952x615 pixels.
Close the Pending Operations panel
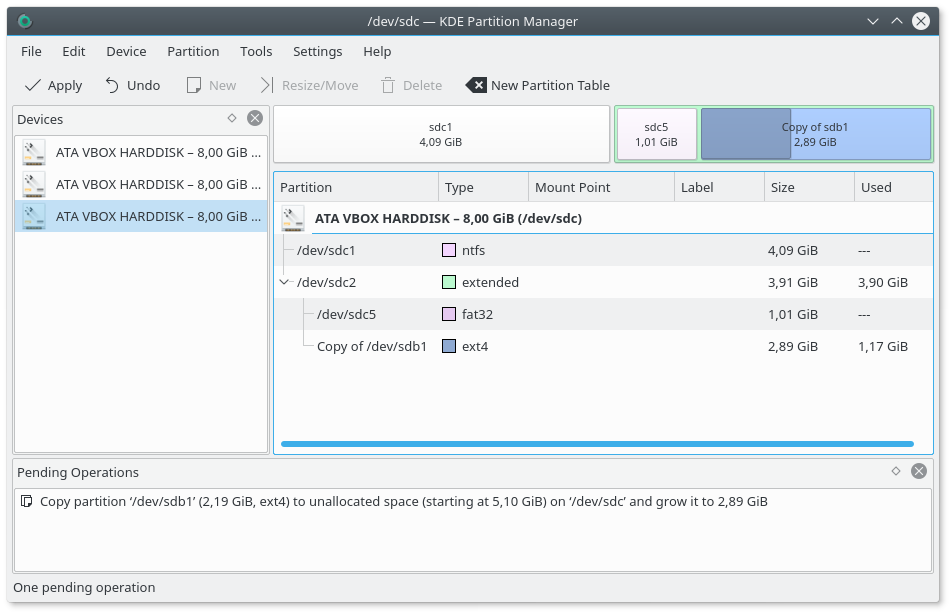[919, 471]
